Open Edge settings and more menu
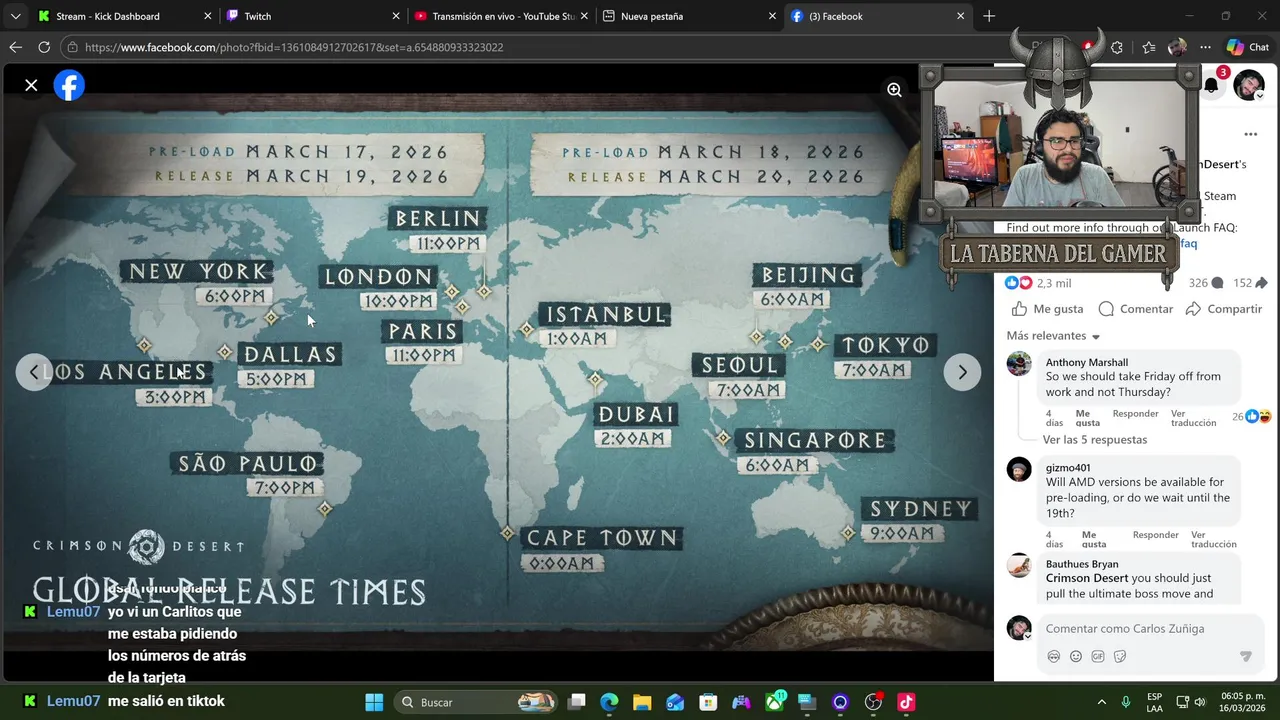 click(1205, 47)
